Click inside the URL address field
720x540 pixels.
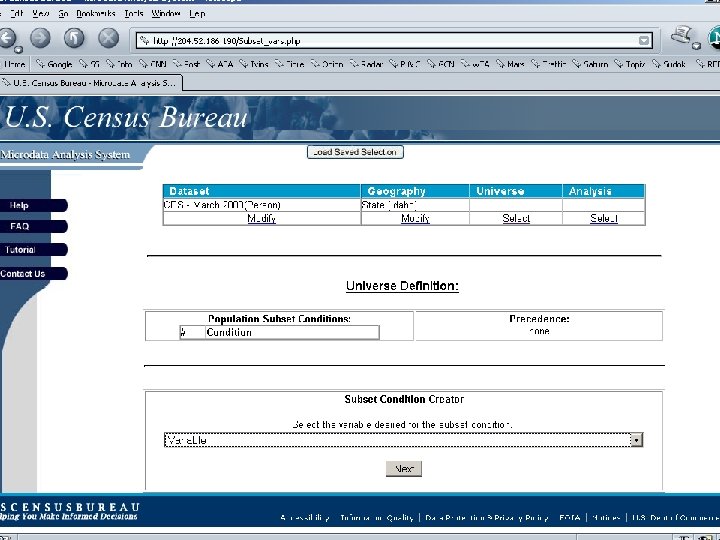pyautogui.click(x=394, y=41)
